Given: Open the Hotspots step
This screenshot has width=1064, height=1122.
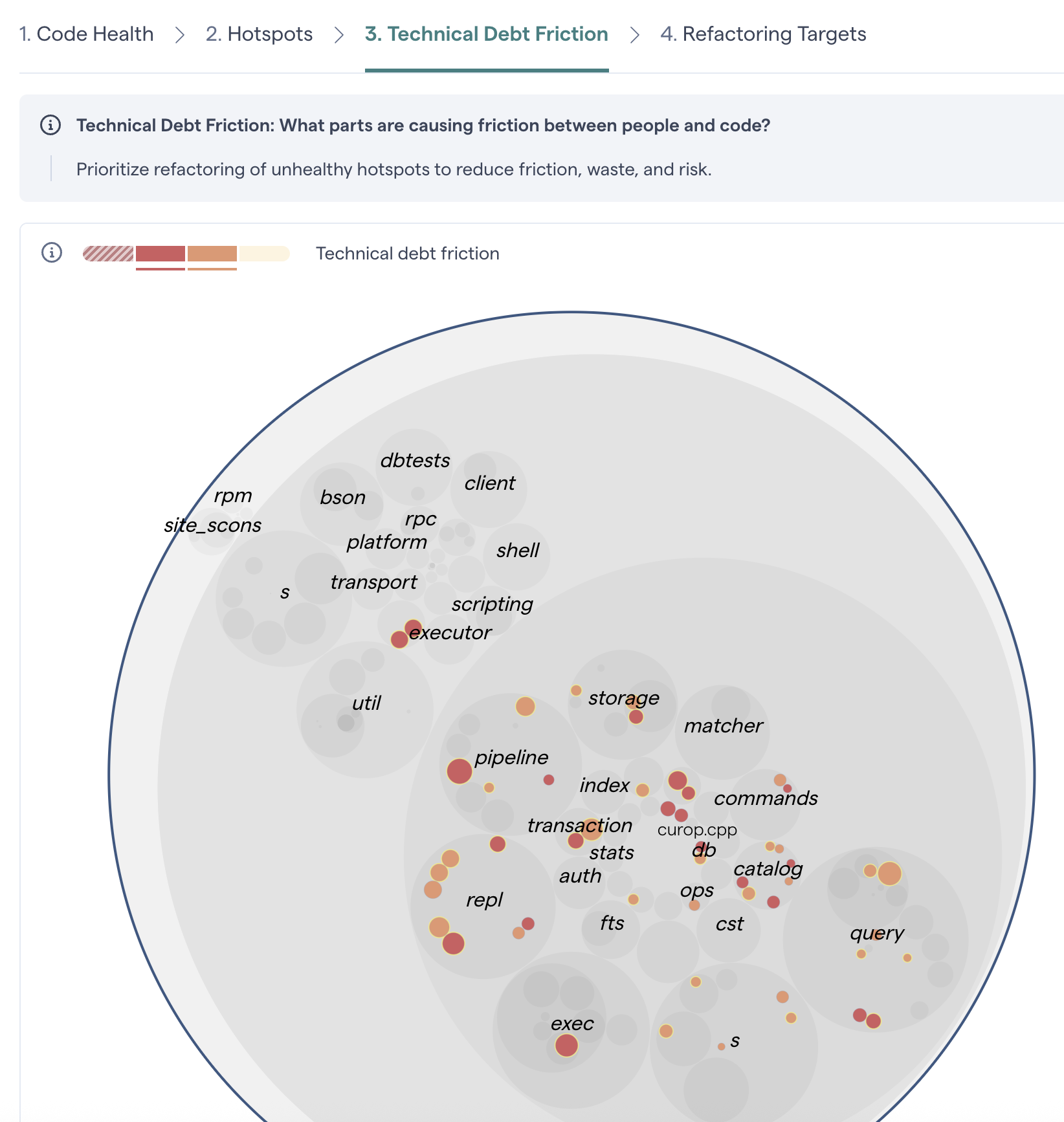Looking at the screenshot, I should [x=258, y=34].
